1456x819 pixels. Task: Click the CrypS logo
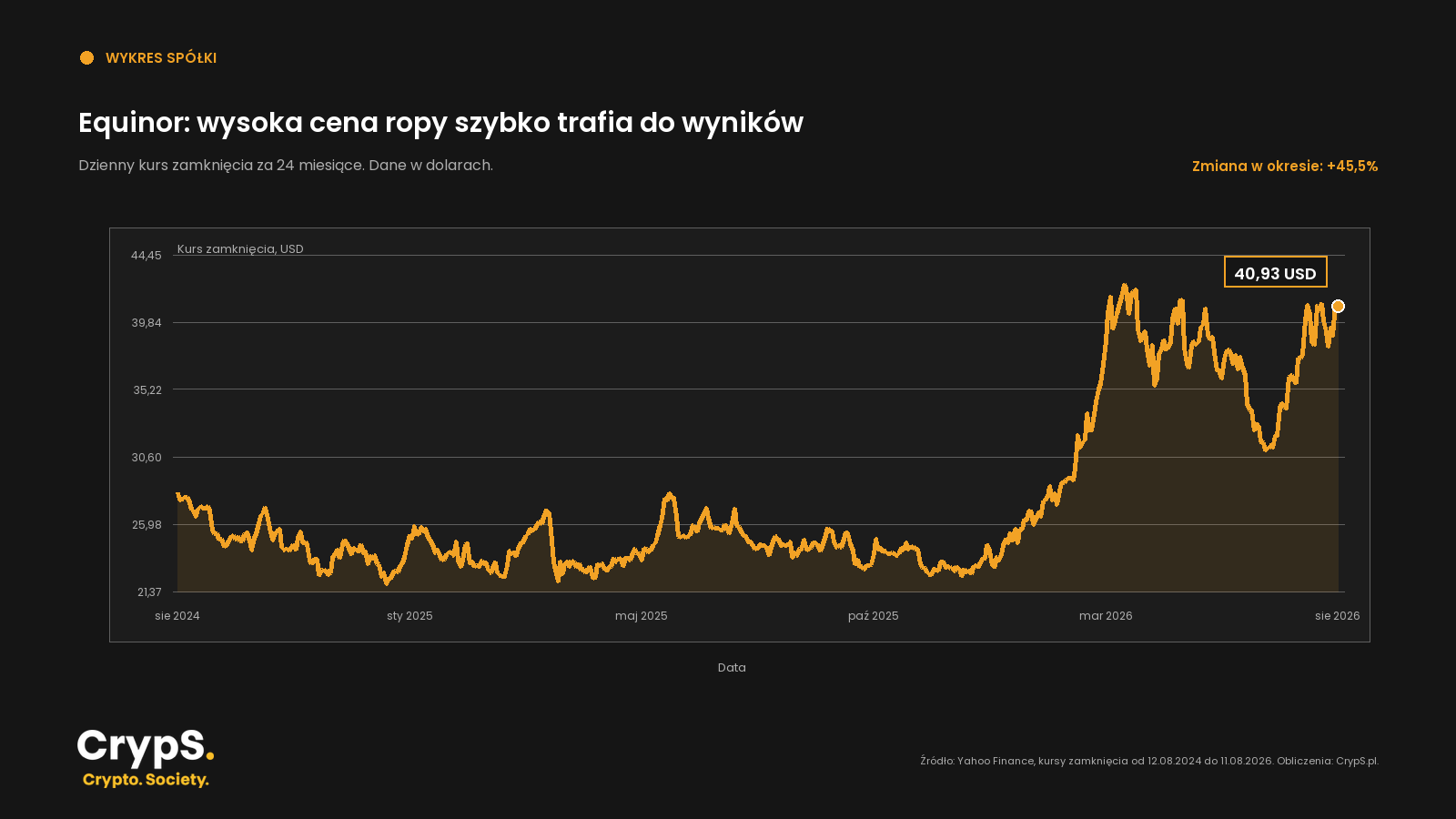tap(146, 758)
